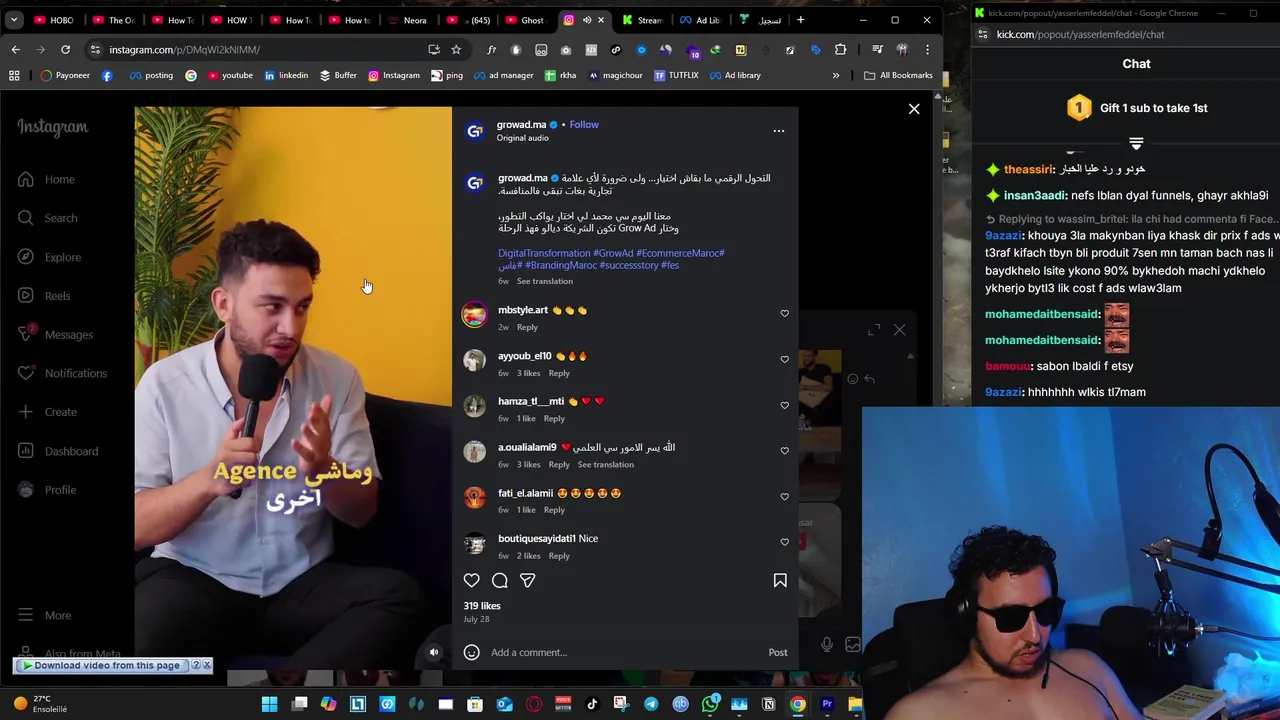This screenshot has width=1280, height=720.
Task: Like ayyoub_el10's comment
Action: pyautogui.click(x=784, y=360)
